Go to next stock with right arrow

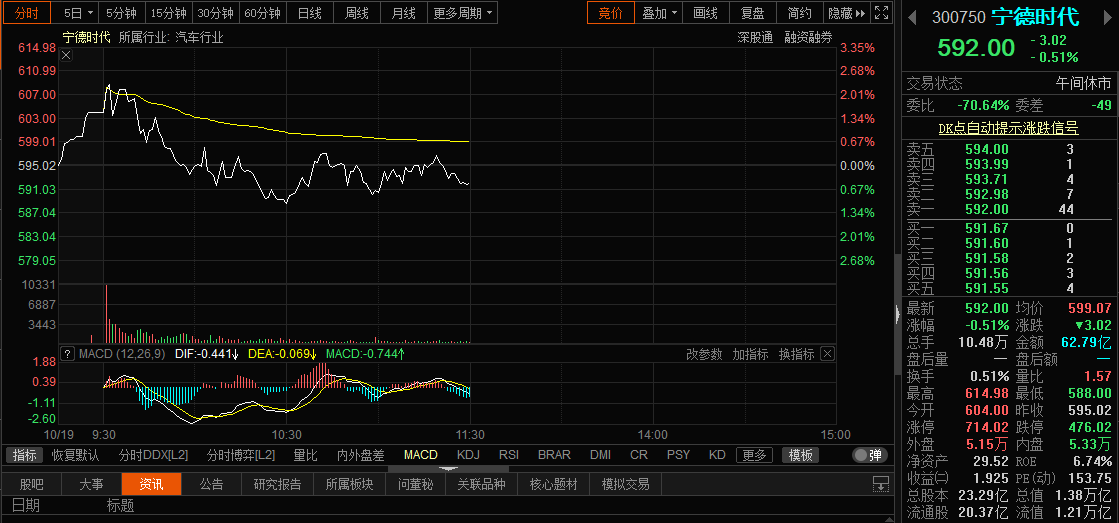(x=1108, y=17)
